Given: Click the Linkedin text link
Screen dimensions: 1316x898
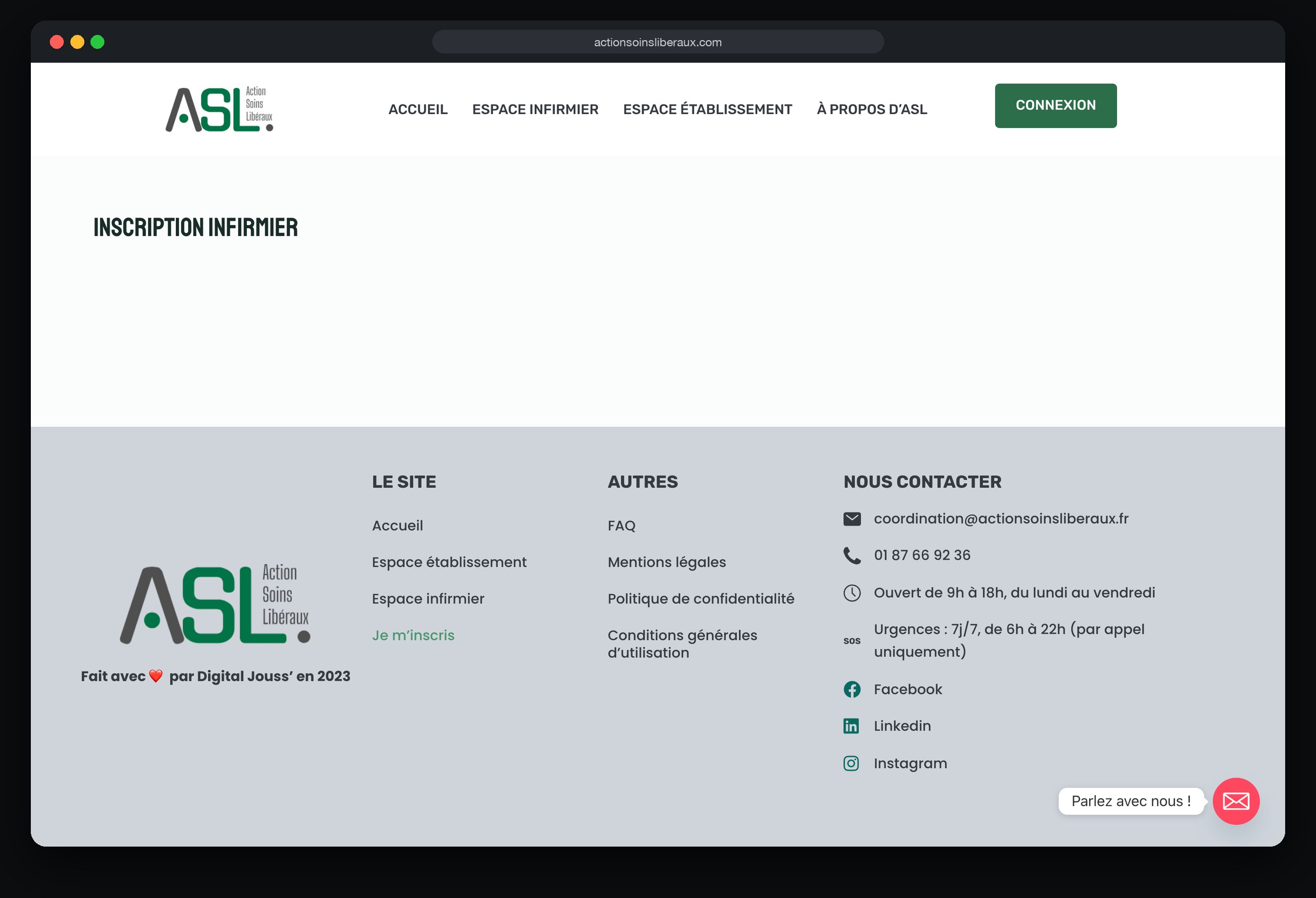Looking at the screenshot, I should tap(902, 726).
